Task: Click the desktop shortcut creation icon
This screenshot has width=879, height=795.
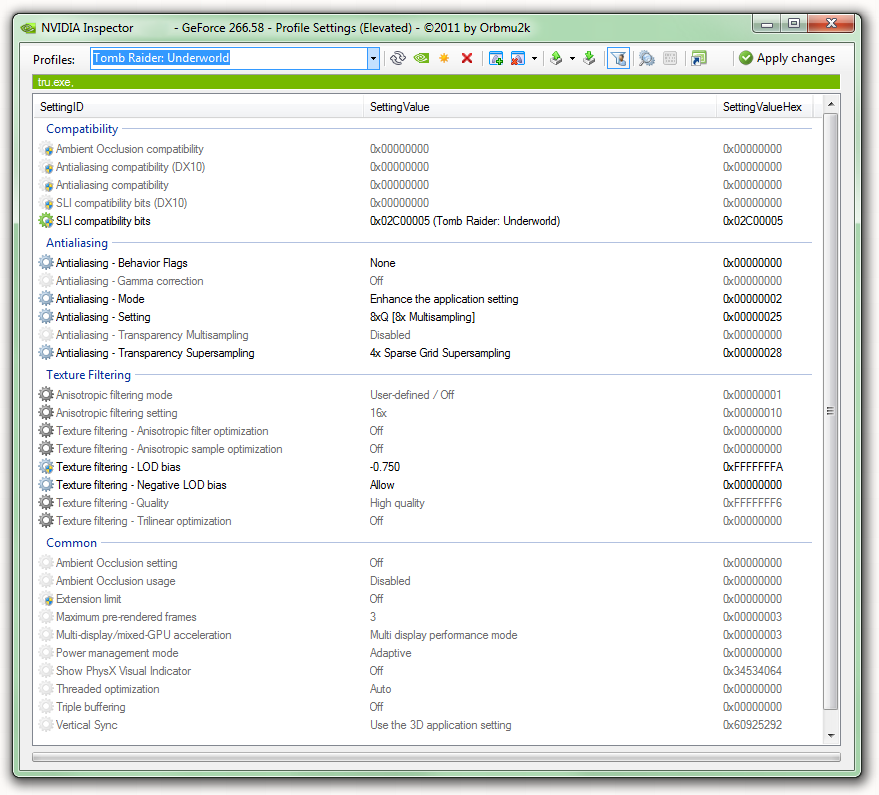Action: 698,58
